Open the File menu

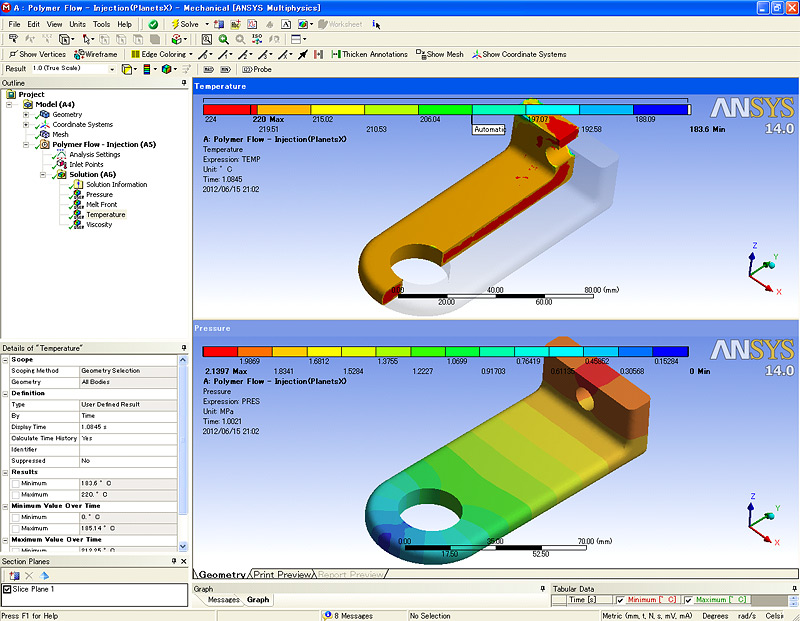[x=14, y=24]
